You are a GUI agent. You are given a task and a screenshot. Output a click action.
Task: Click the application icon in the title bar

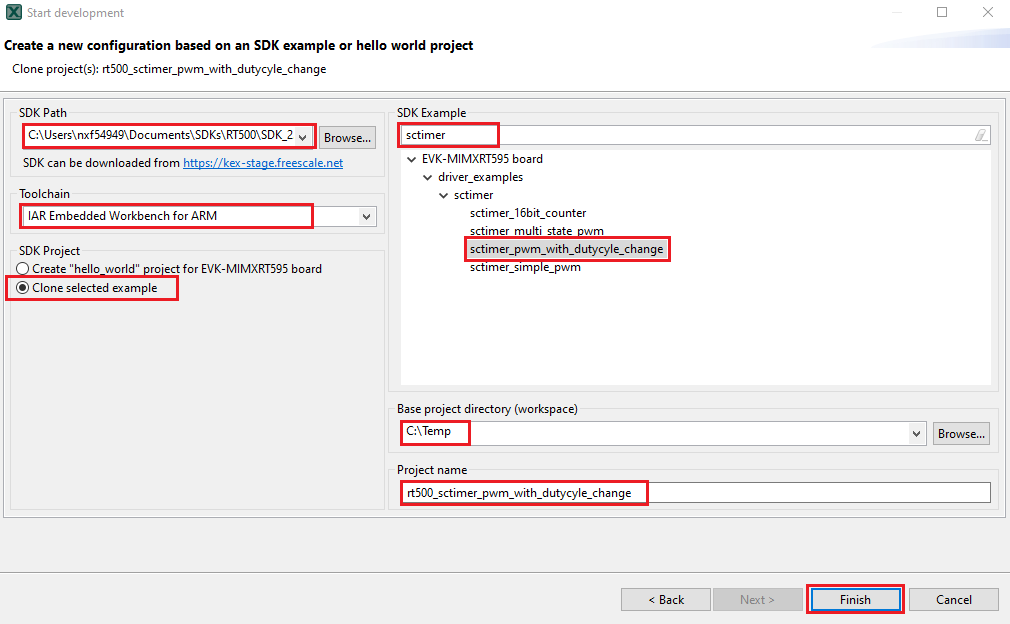13,13
